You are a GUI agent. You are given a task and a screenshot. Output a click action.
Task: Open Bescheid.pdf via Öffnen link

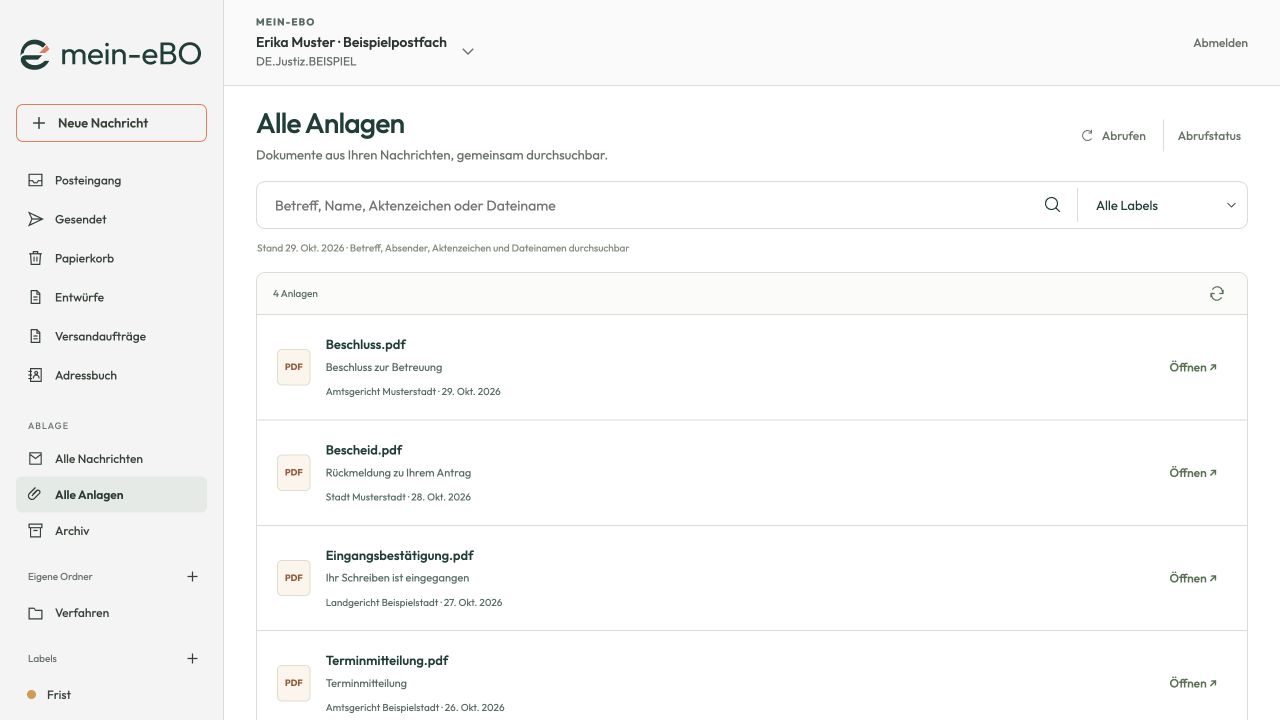pos(1194,473)
